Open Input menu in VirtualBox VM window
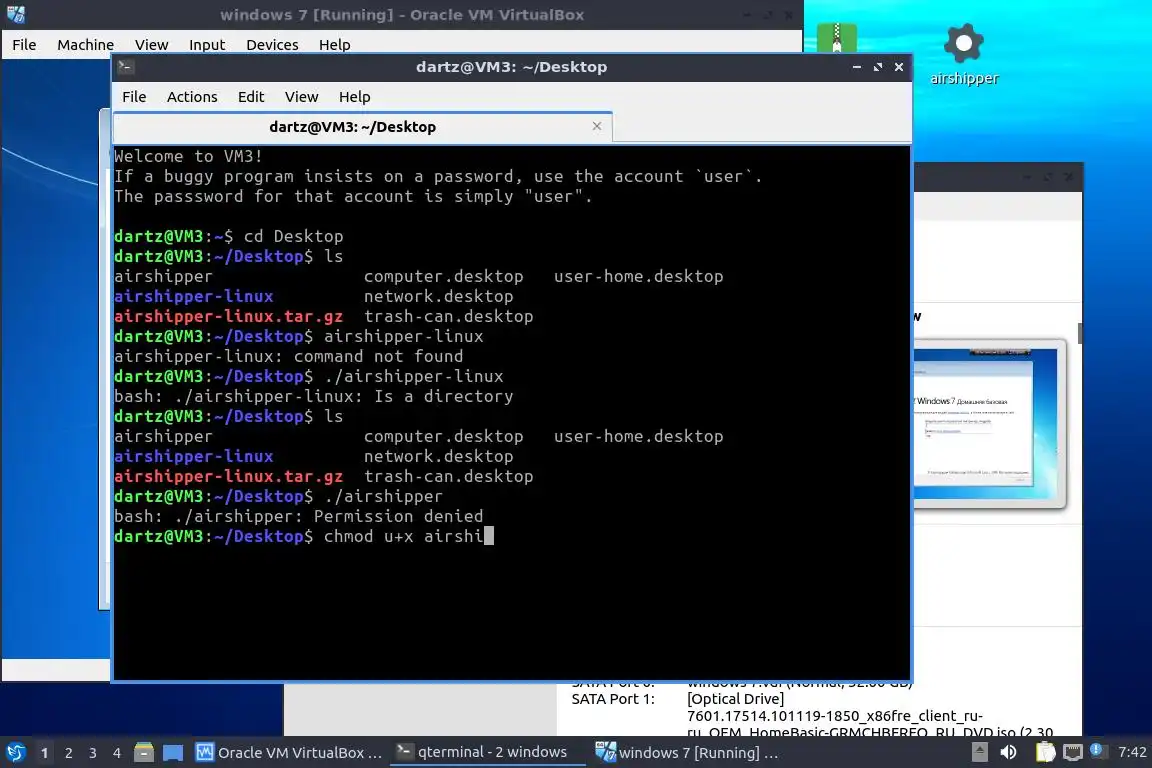Image resolution: width=1152 pixels, height=768 pixels. click(206, 45)
